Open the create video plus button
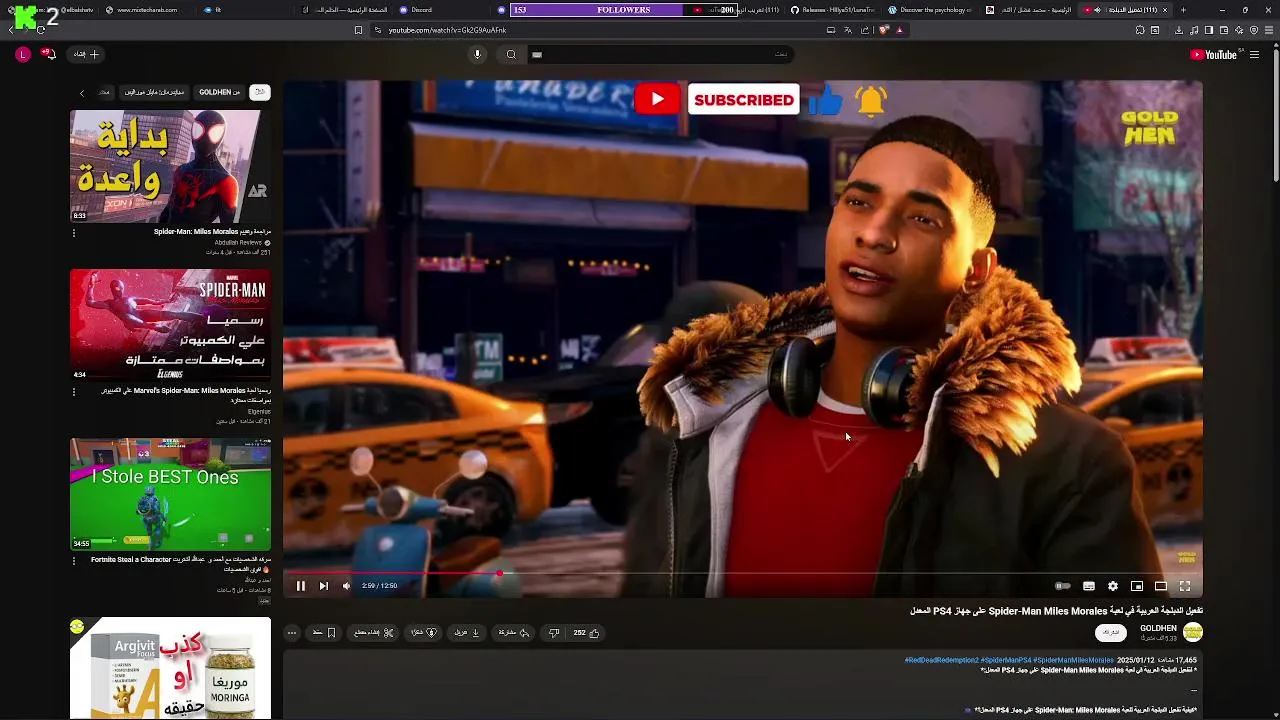The height and width of the screenshot is (720, 1280). pyautogui.click(x=86, y=55)
